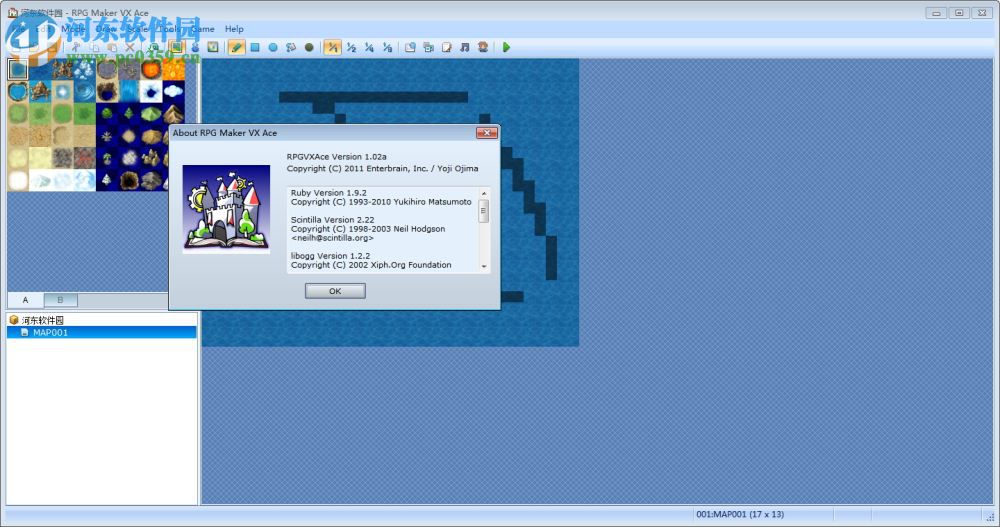The width and height of the screenshot is (1000, 527).
Task: Click the Delete X toolbar icon
Action: [x=130, y=47]
